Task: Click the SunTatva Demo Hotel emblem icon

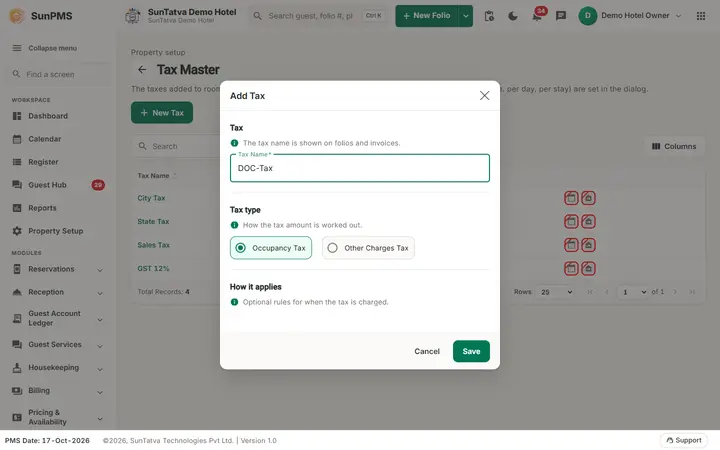Action: (133, 16)
